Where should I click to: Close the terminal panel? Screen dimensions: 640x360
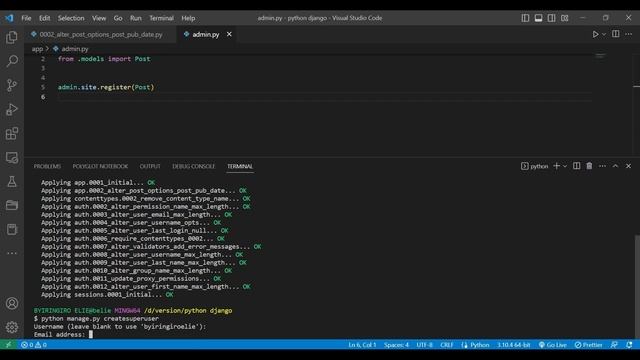click(x=629, y=166)
